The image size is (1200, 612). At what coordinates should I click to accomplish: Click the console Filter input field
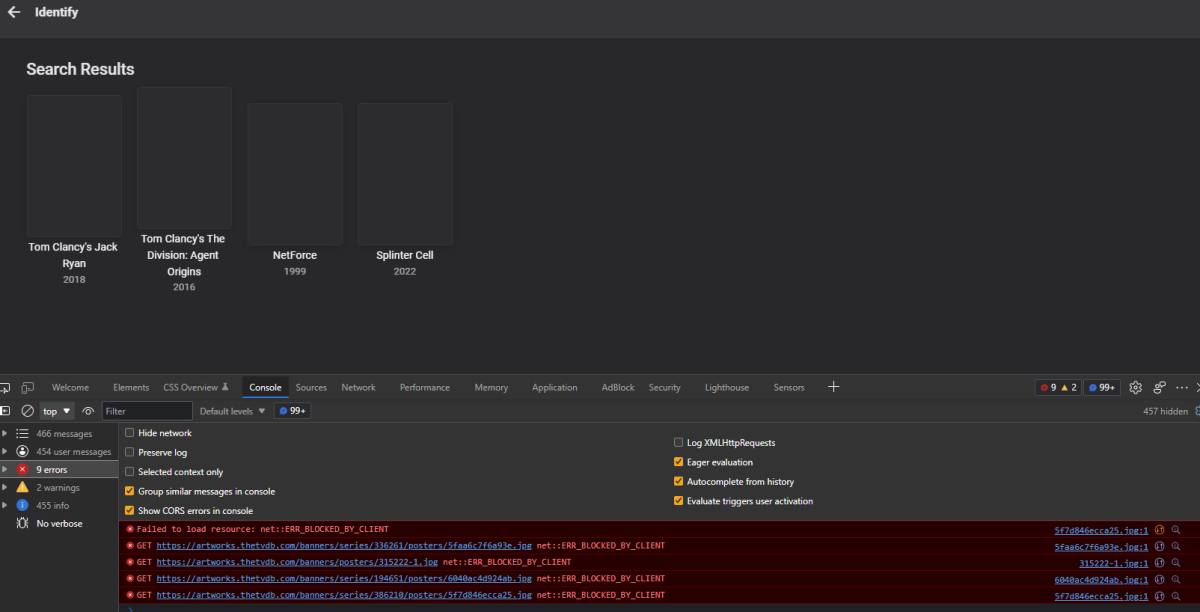(x=146, y=411)
